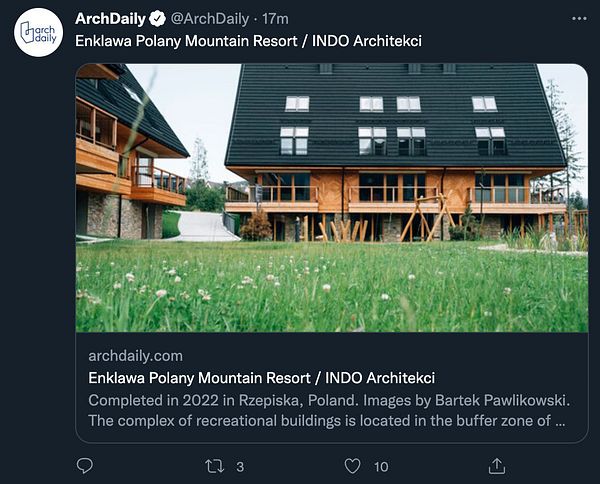Click the verified checkmark badge
The height and width of the screenshot is (484, 600).
point(157,18)
